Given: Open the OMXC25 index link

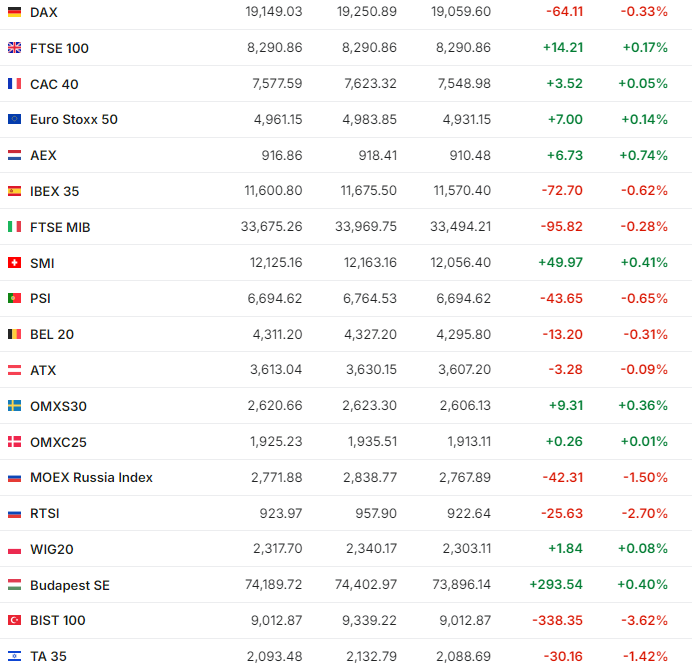Looking at the screenshot, I should [57, 442].
